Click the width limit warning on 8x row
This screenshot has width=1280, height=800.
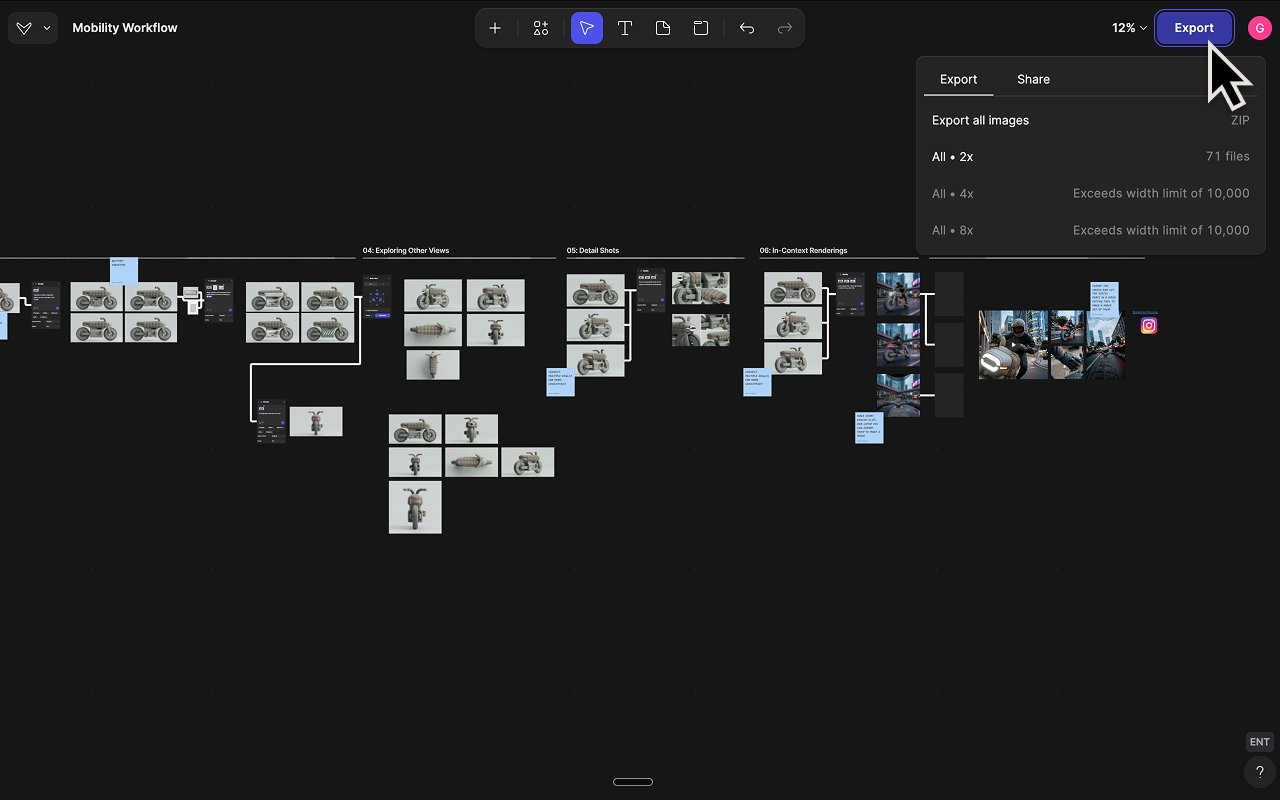(1161, 230)
